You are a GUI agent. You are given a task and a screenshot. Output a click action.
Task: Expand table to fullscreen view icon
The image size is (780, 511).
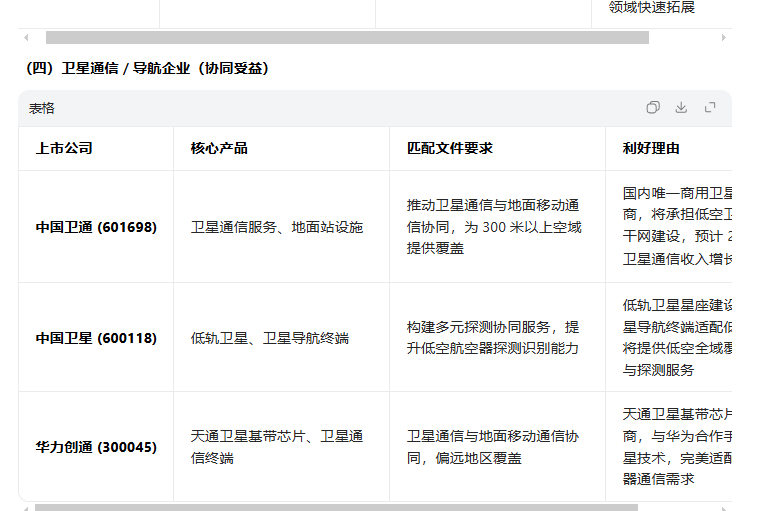click(x=710, y=107)
